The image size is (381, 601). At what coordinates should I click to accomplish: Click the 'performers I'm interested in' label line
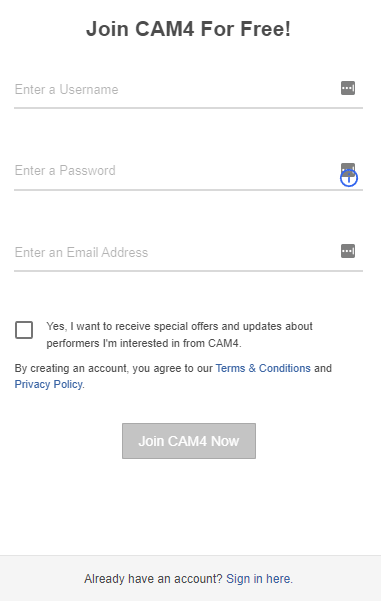click(x=144, y=343)
